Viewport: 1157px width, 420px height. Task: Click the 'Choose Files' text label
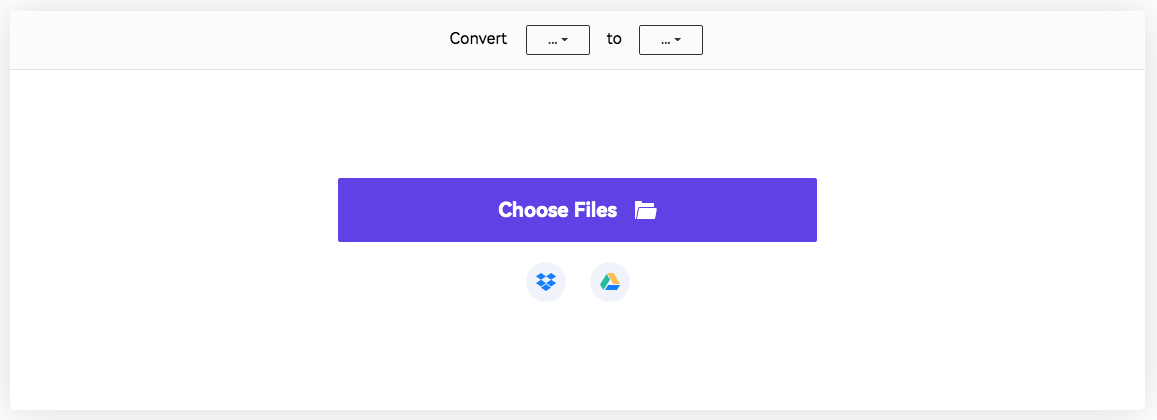tap(558, 210)
